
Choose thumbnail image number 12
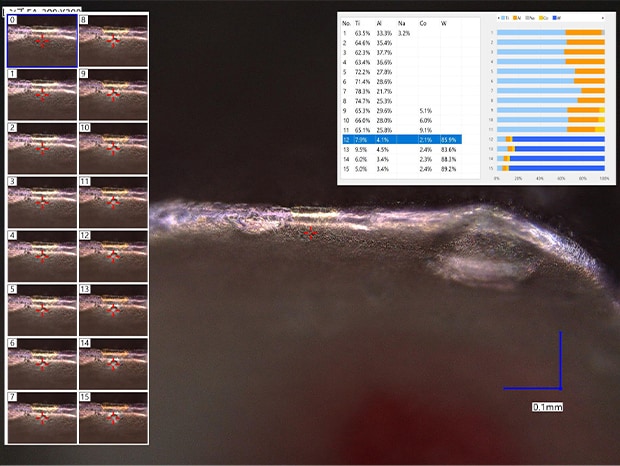[x=113, y=256]
